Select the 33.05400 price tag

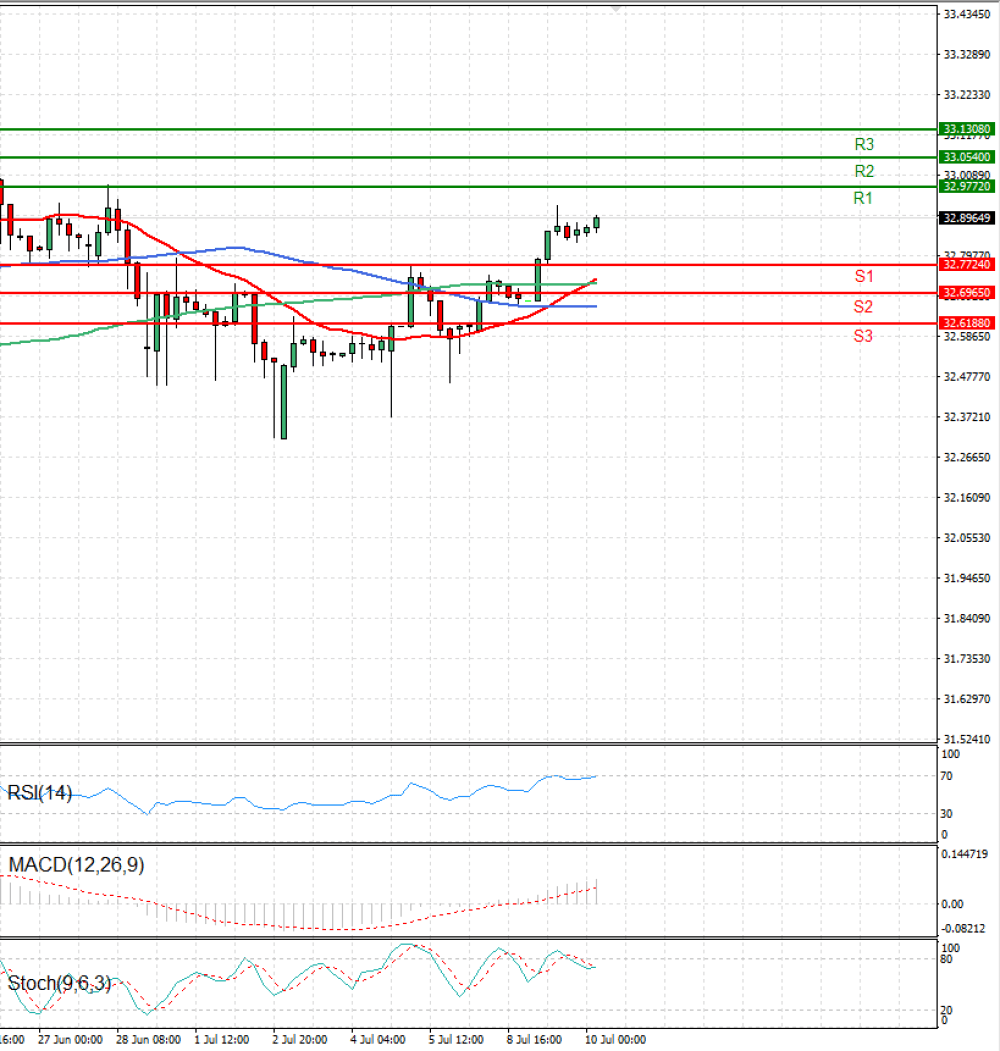click(x=966, y=157)
